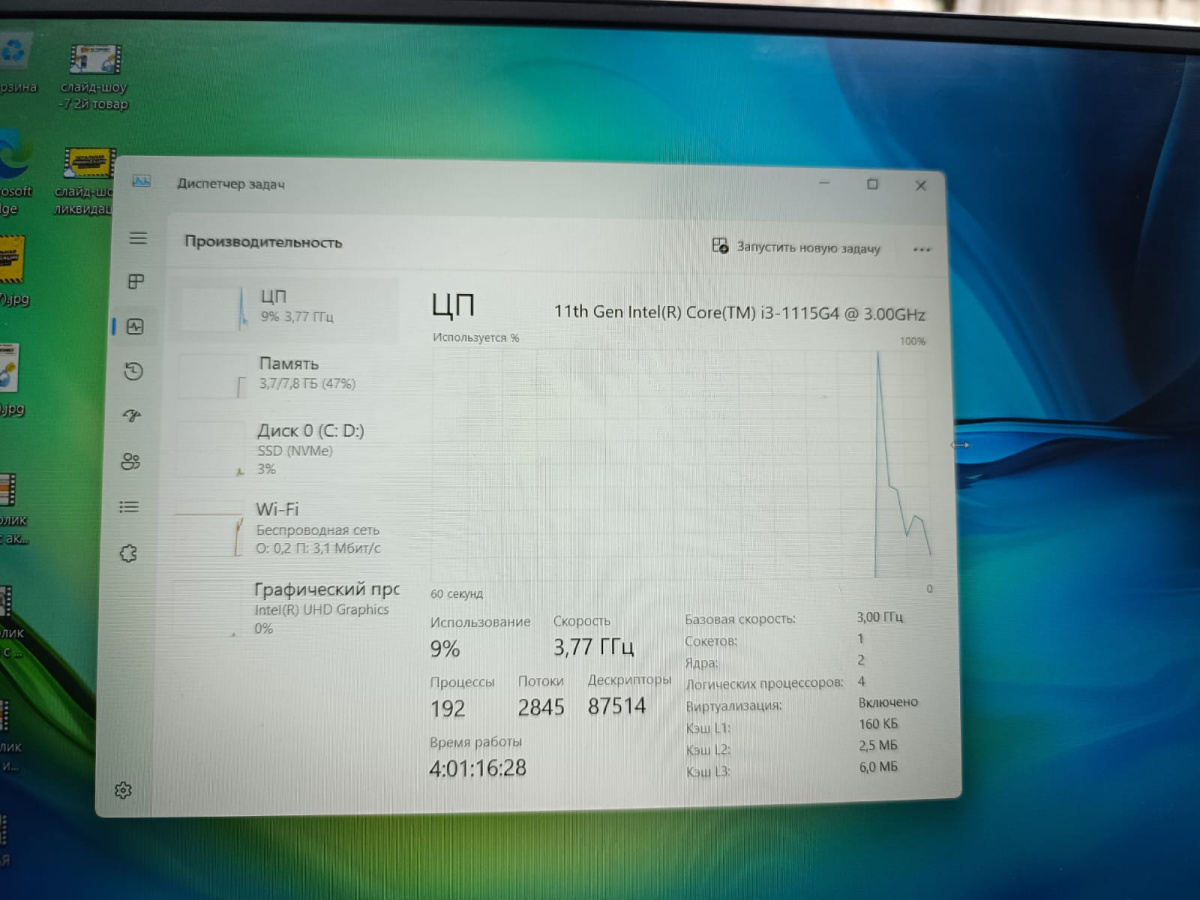Select the Performance page icon in sidebar
1200x900 pixels.
point(135,327)
